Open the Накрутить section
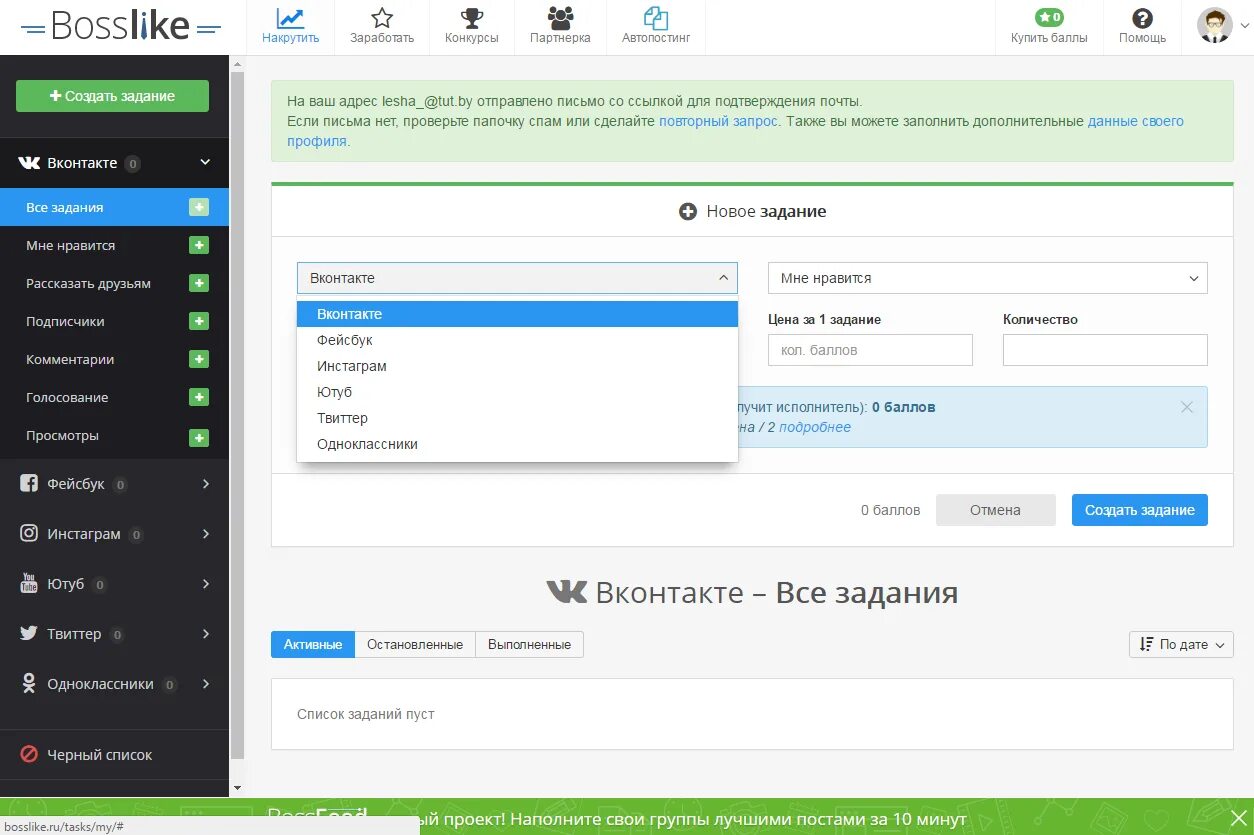Image resolution: width=1254 pixels, height=835 pixels. tap(290, 27)
